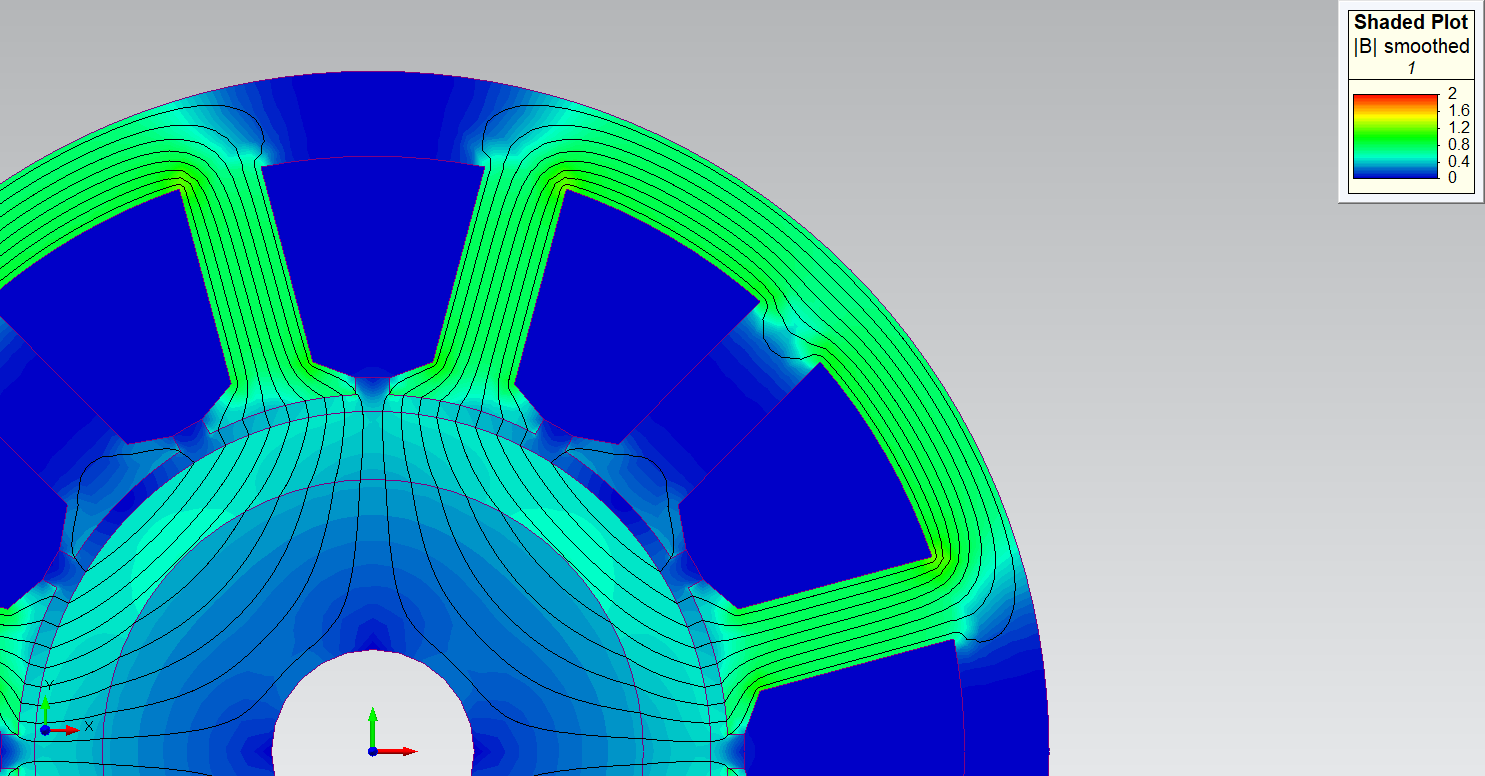Click the "0.8" legend scale value
Viewport: 1485px width, 776px height.
tap(1458, 144)
